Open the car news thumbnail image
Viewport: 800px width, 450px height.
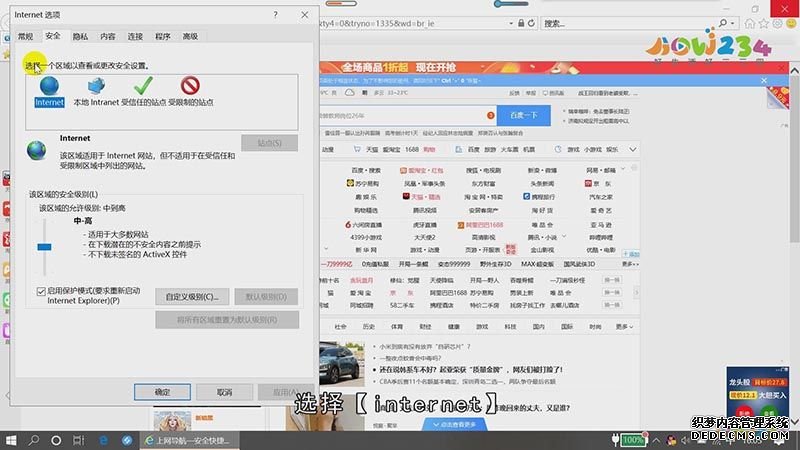(x=342, y=363)
